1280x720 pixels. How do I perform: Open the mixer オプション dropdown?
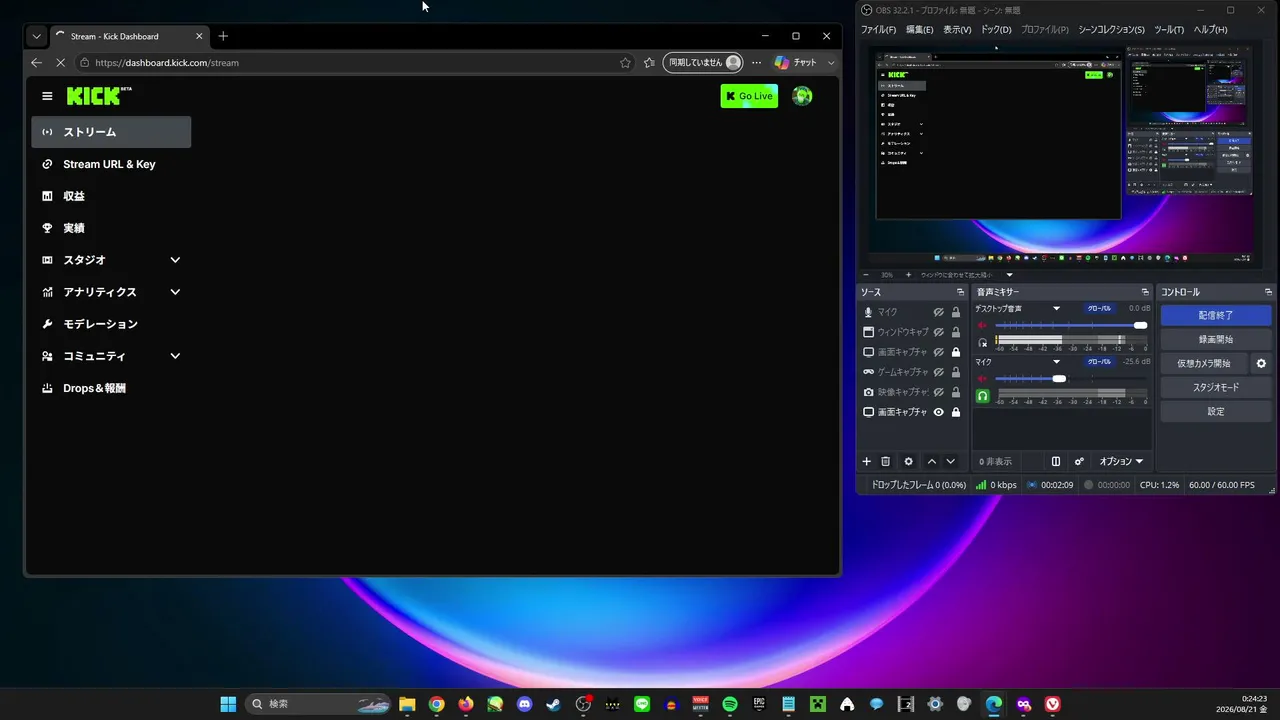(1121, 461)
